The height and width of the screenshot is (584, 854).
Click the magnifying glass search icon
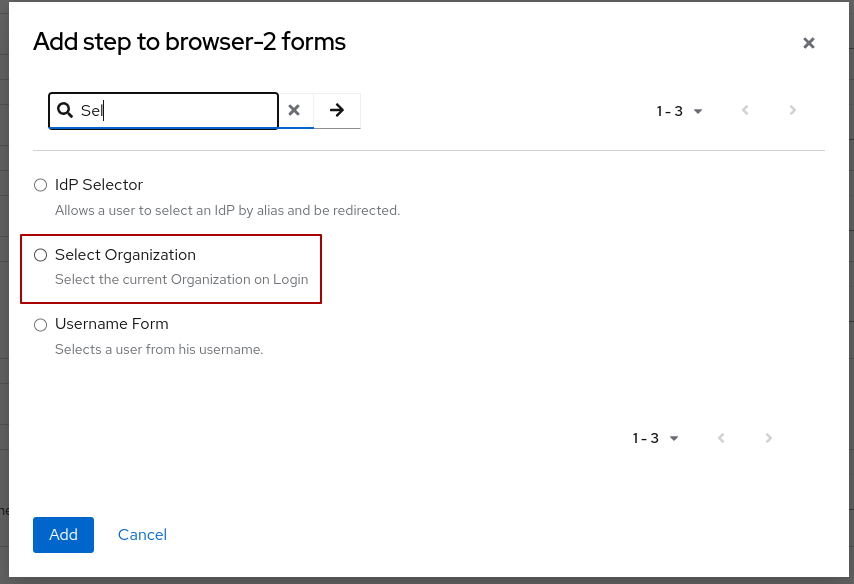point(65,109)
